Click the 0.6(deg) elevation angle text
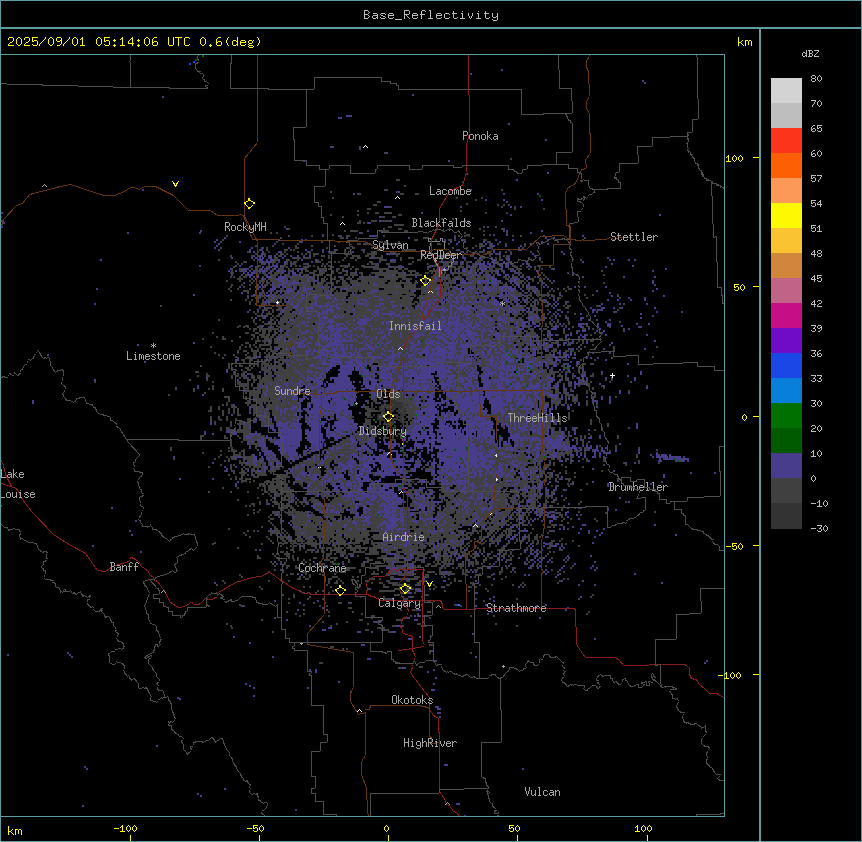 [230, 42]
